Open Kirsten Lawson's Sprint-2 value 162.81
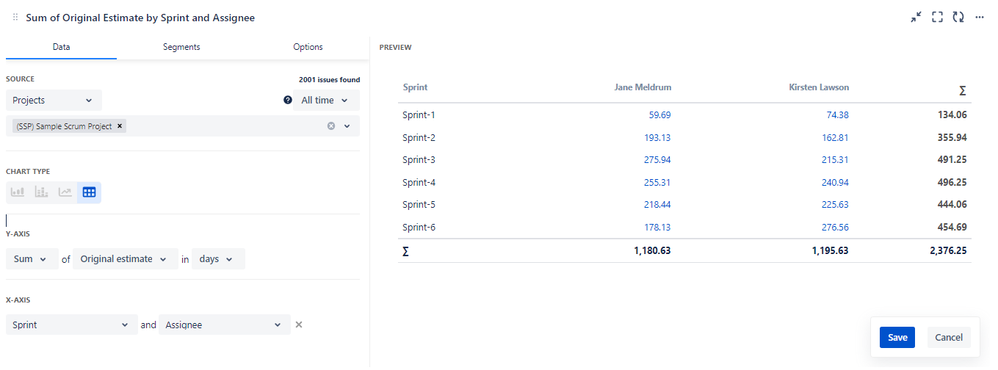 point(835,138)
